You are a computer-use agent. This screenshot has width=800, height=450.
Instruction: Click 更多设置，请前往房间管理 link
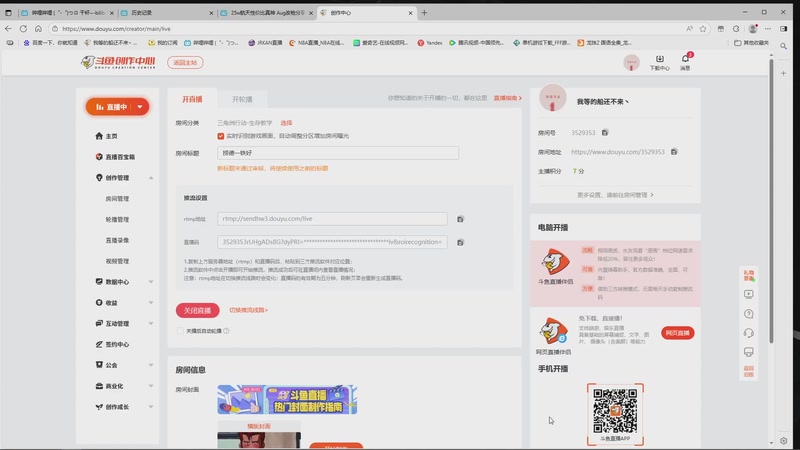[615, 195]
